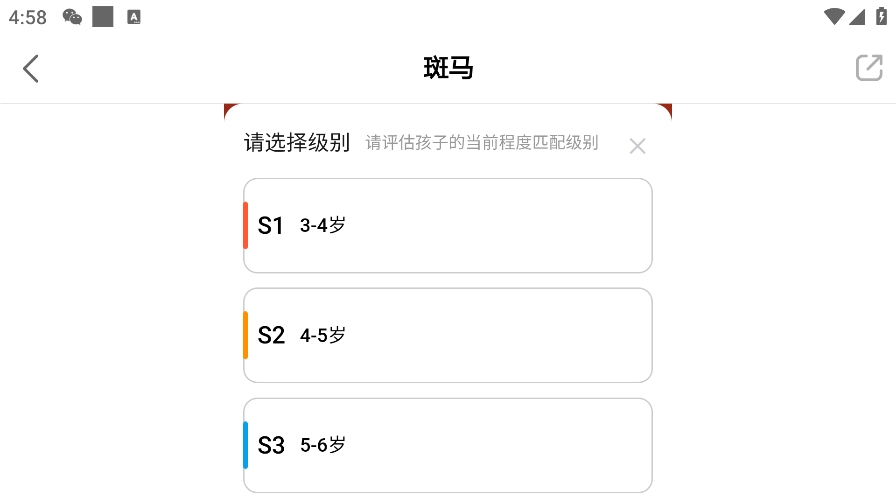Choose the S2 level card
This screenshot has height=504, width=896.
(448, 335)
